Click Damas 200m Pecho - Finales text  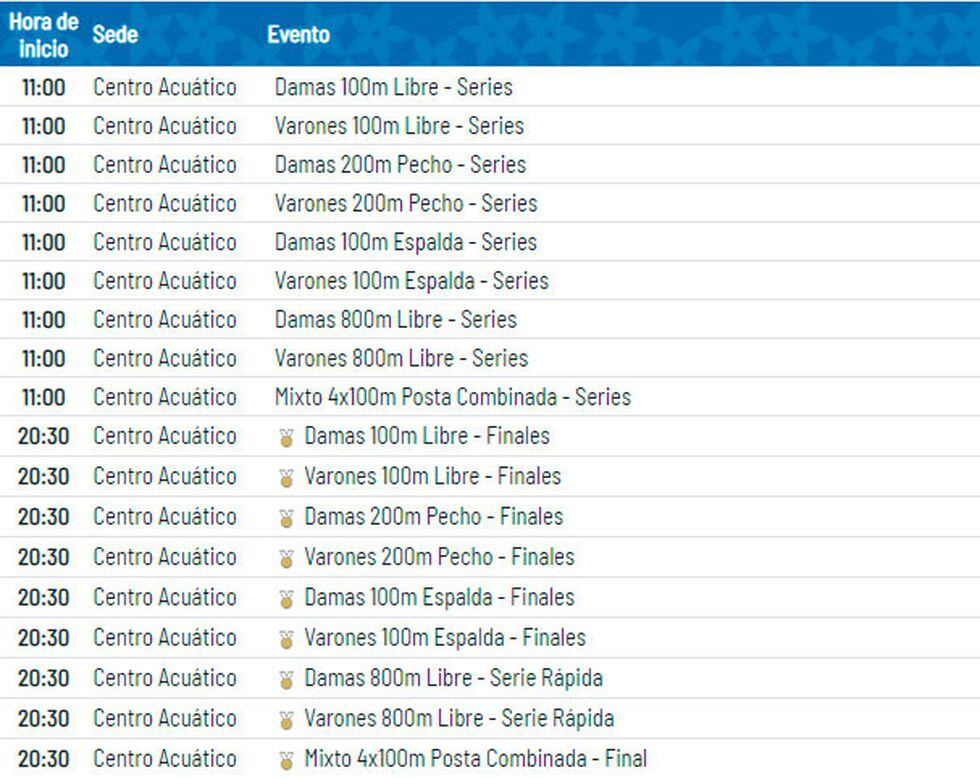pyautogui.click(x=433, y=517)
